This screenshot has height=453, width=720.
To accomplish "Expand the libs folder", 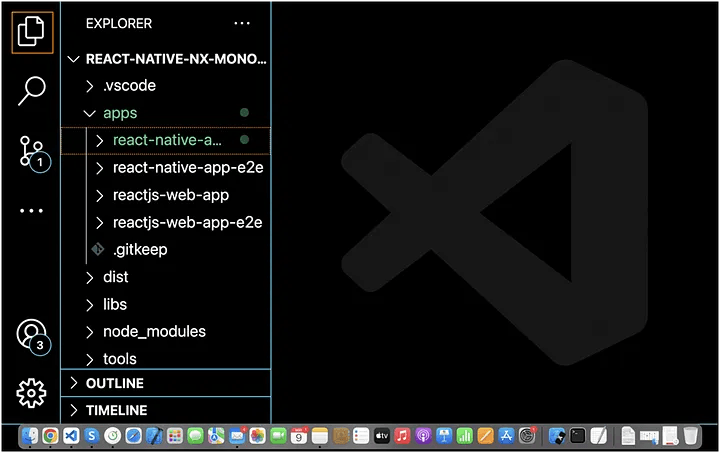I will pyautogui.click(x=166, y=304).
